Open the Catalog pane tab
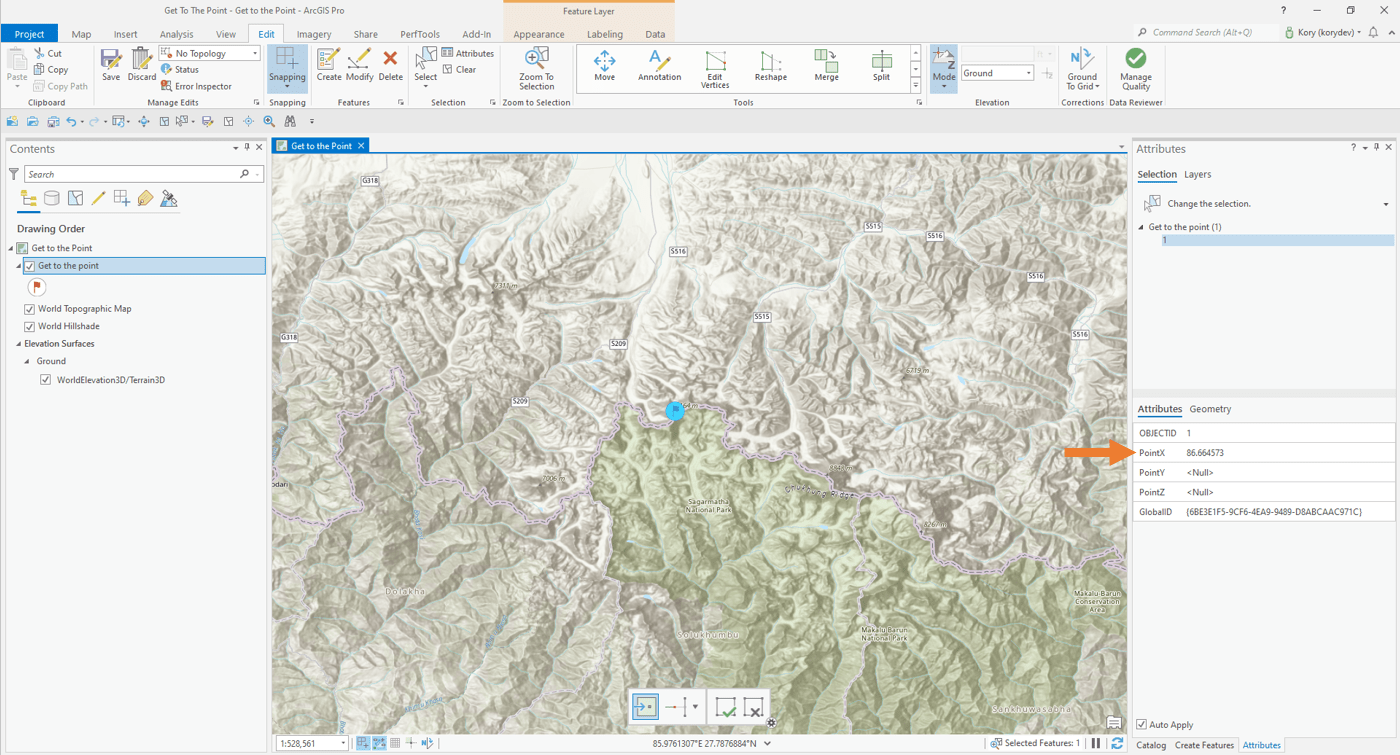1400x755 pixels. tap(1151, 745)
